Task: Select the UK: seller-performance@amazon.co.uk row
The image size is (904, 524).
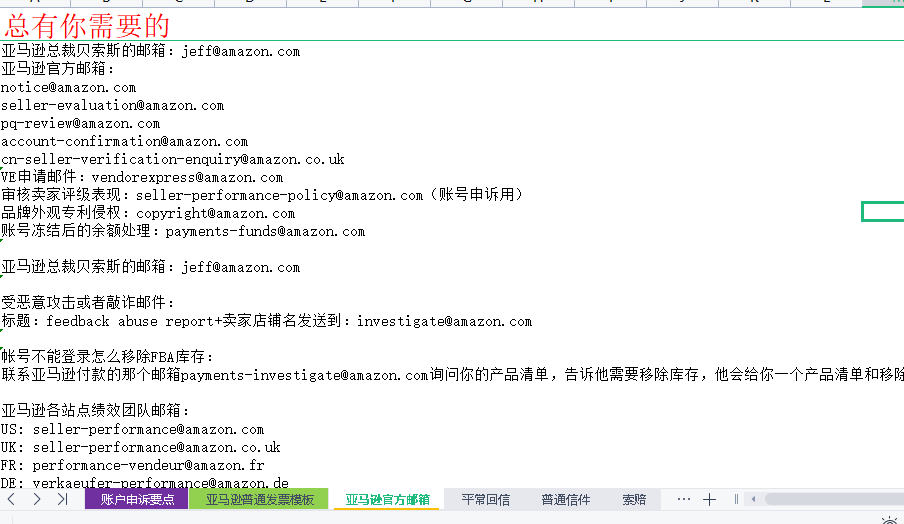Action: click(x=141, y=447)
